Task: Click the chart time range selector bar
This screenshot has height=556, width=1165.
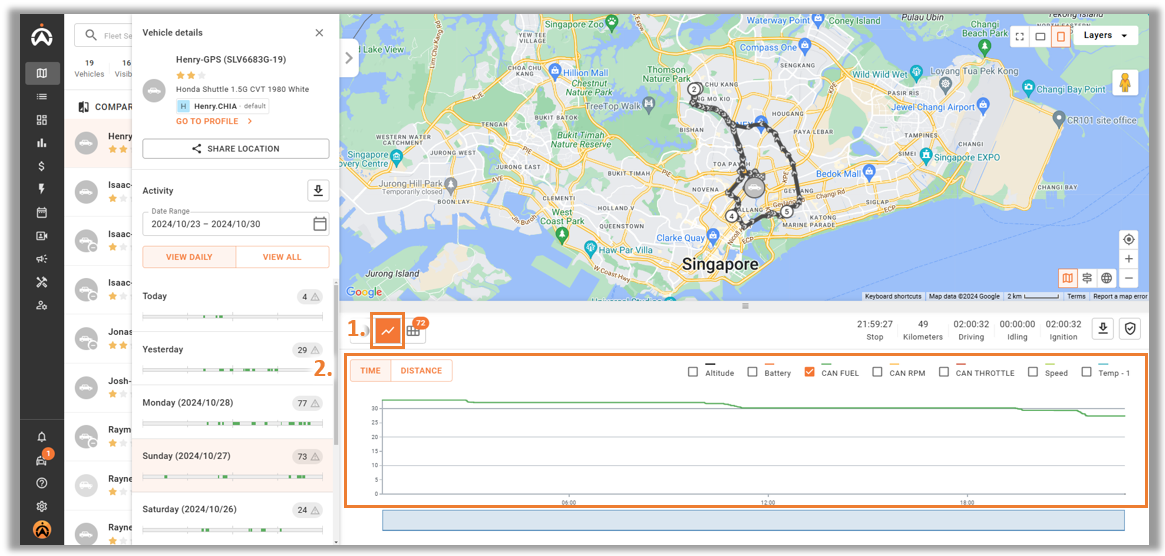Action: coord(753,520)
